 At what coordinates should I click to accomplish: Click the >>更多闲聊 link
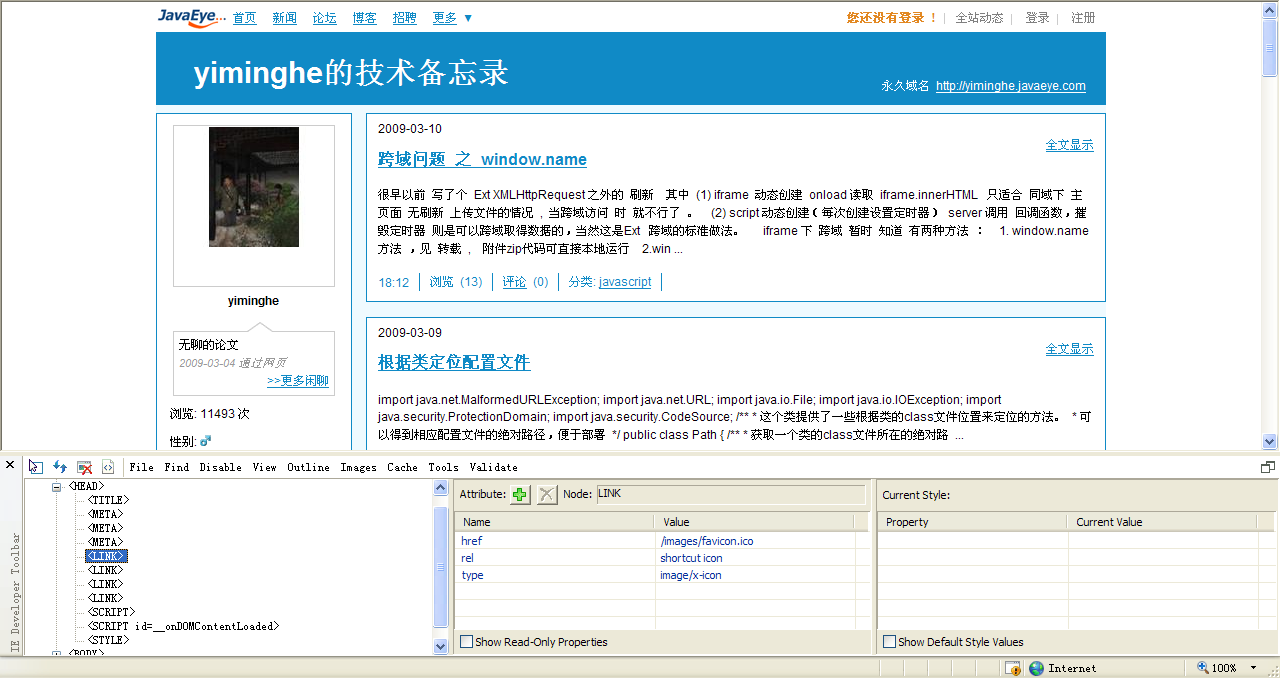298,381
